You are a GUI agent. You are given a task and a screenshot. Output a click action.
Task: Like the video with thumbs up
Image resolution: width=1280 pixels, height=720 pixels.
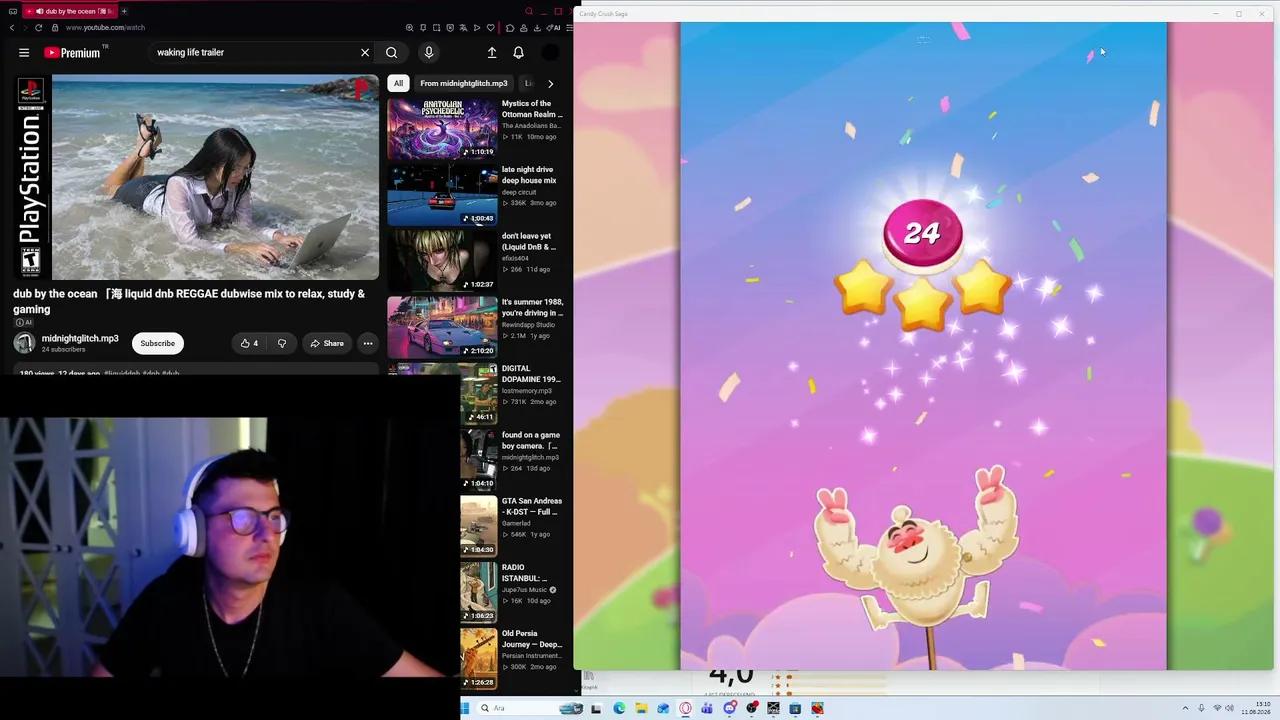click(x=249, y=344)
